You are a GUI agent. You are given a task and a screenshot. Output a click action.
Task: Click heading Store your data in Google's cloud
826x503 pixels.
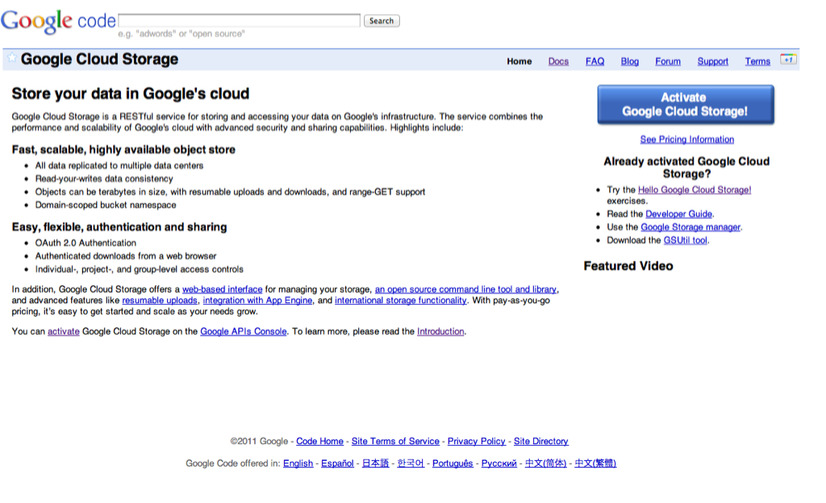pyautogui.click(x=130, y=94)
